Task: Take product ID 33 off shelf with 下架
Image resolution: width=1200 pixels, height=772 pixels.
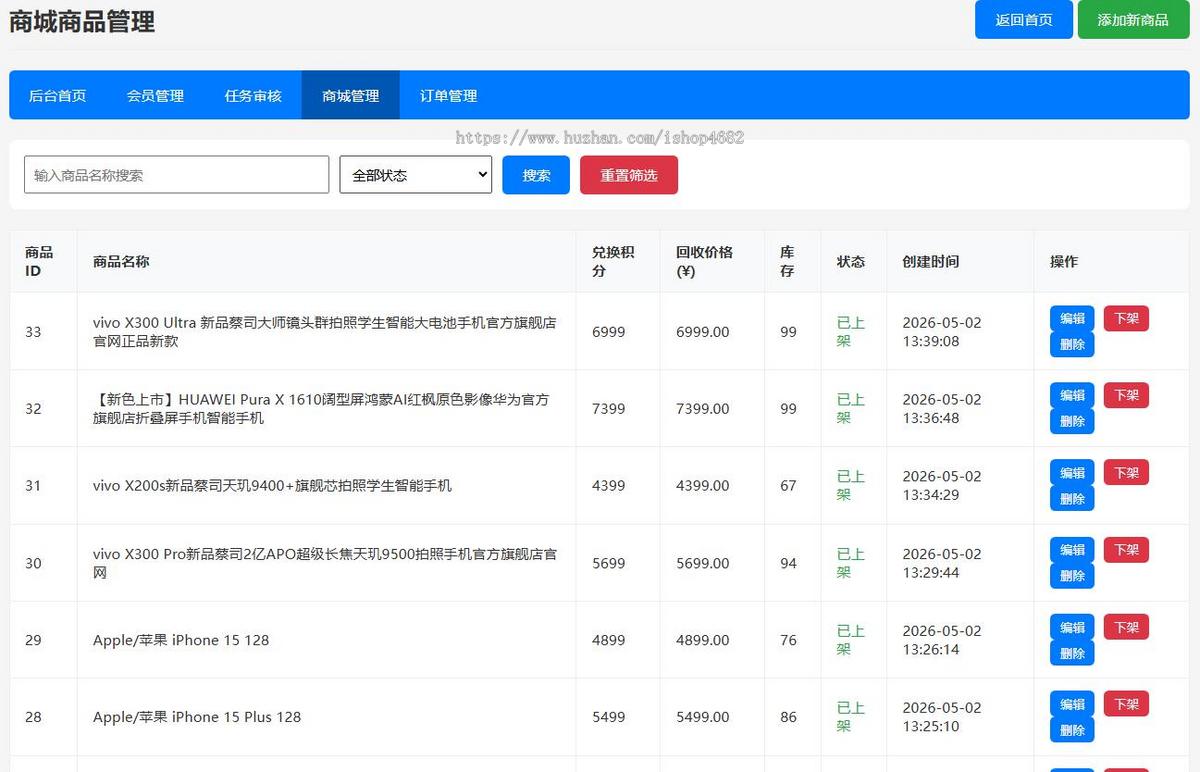Action: (x=1126, y=318)
